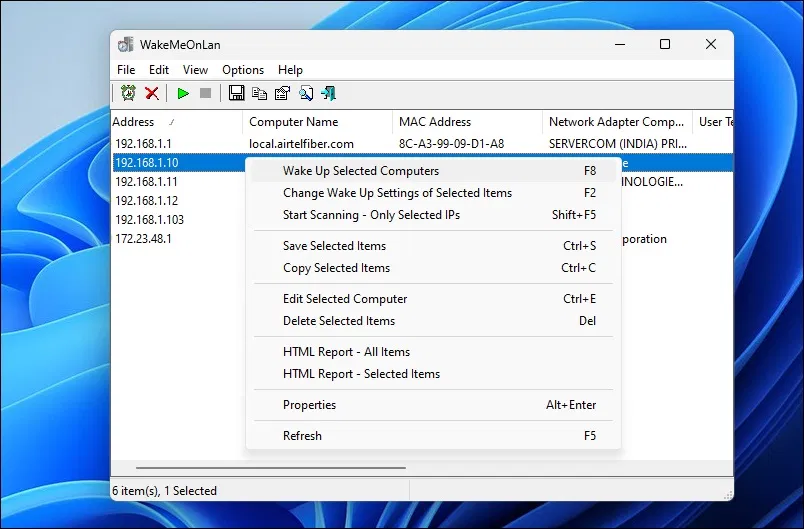Select Change Wake Up Settings of Selected Items
Viewport: 804px width, 529px height.
[397, 193]
